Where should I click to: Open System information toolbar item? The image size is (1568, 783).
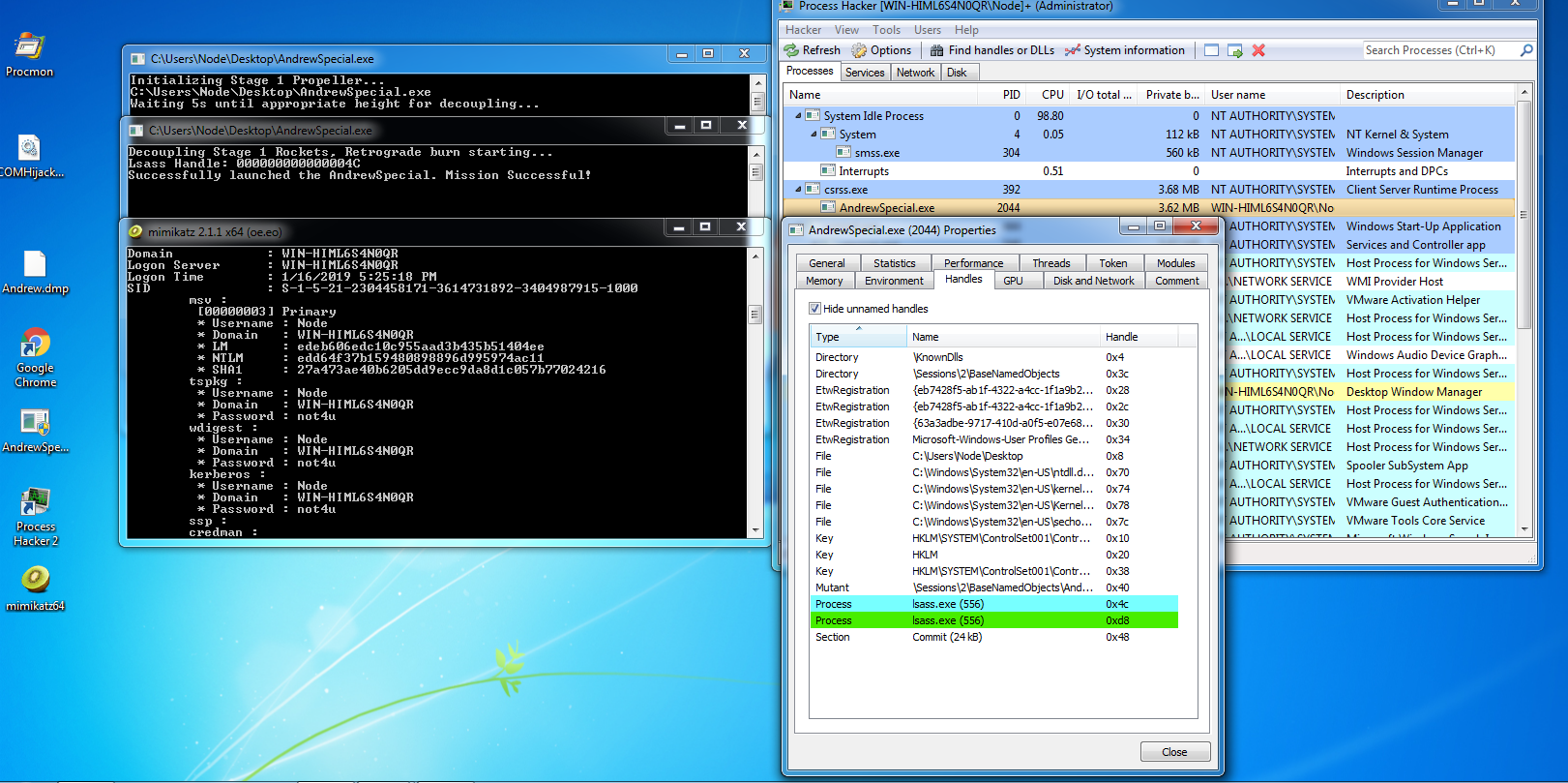[1124, 50]
